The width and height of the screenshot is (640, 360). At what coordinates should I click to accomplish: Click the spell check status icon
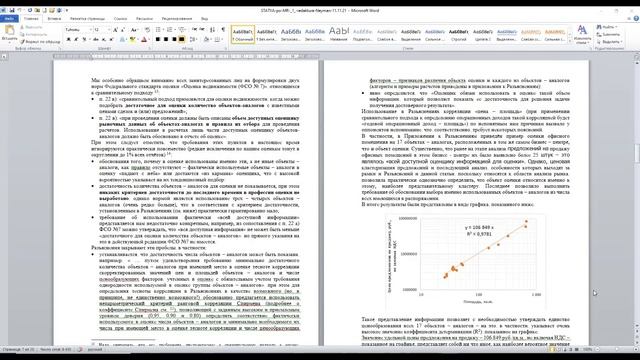pos(80,349)
